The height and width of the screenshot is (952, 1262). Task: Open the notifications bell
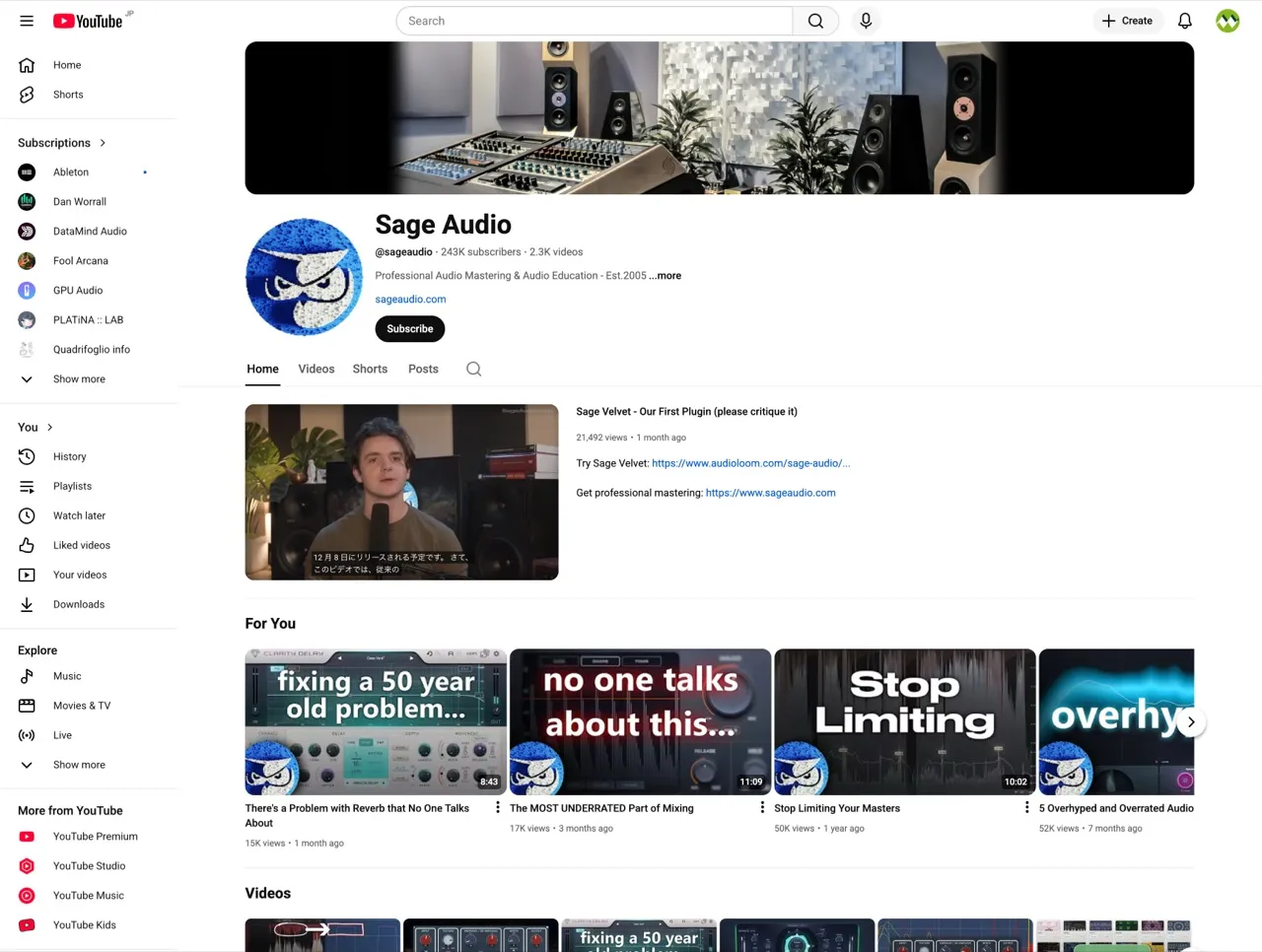pos(1185,21)
